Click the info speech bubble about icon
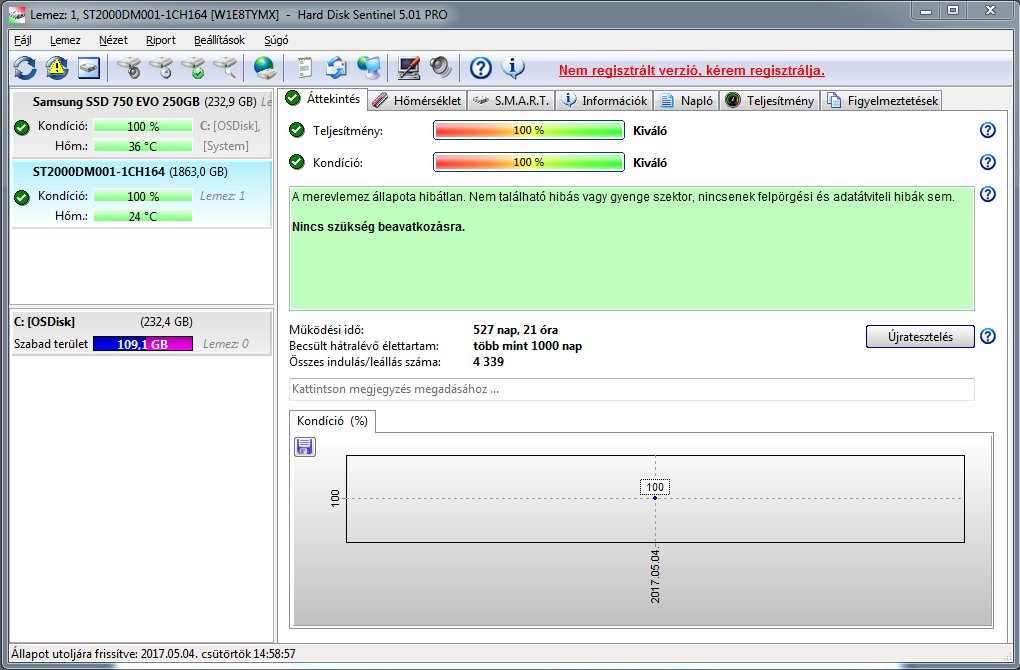The width and height of the screenshot is (1020, 670). (513, 68)
